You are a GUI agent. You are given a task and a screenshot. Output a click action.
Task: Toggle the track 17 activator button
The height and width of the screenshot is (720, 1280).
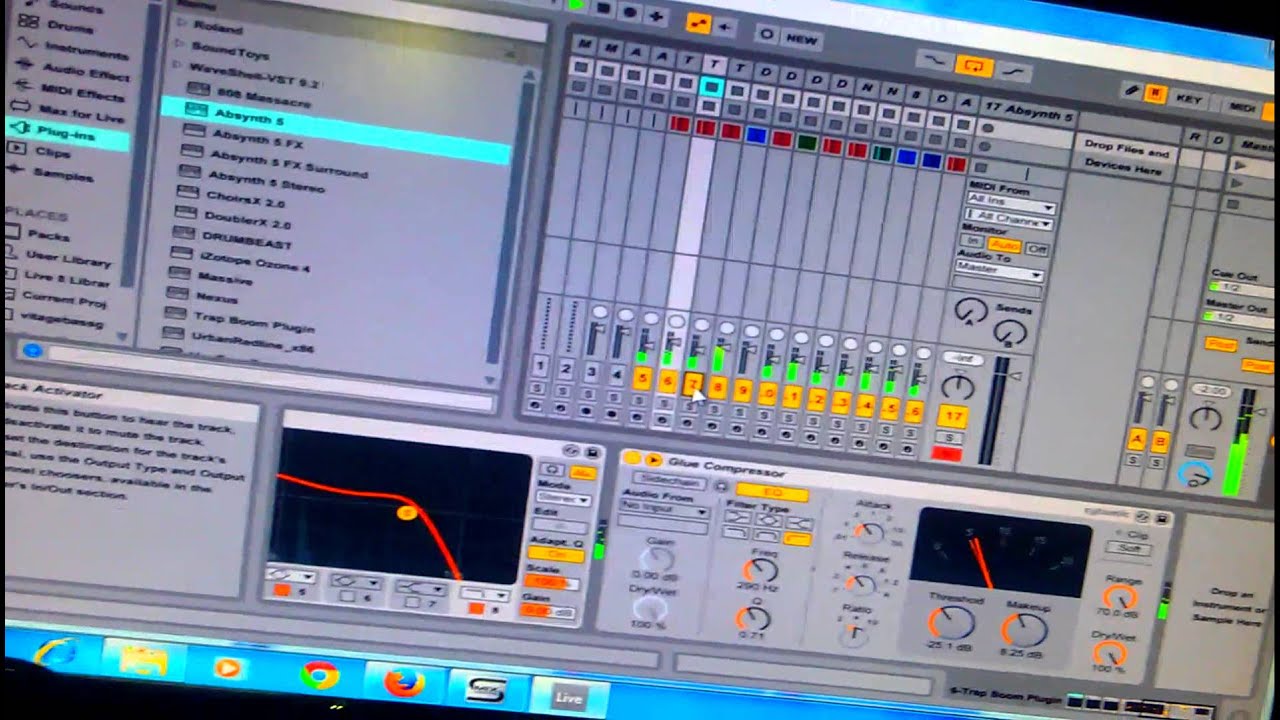pos(952,416)
